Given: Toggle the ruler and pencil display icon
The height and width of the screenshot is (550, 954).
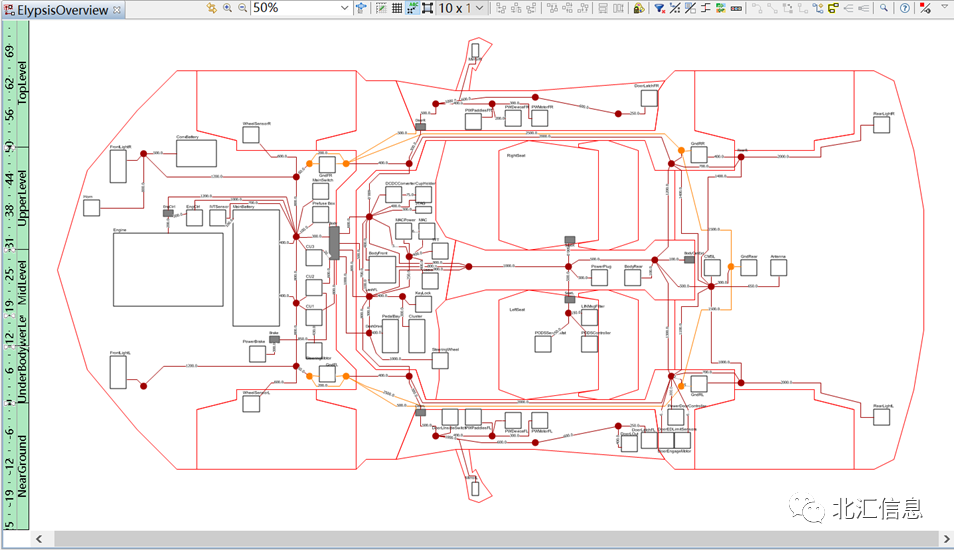Looking at the screenshot, I should [x=381, y=8].
